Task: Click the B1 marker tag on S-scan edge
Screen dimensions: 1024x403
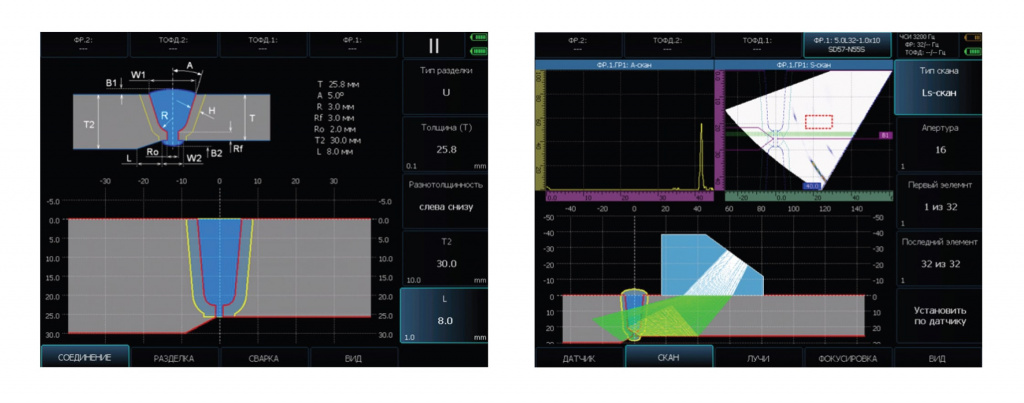Action: point(884,134)
